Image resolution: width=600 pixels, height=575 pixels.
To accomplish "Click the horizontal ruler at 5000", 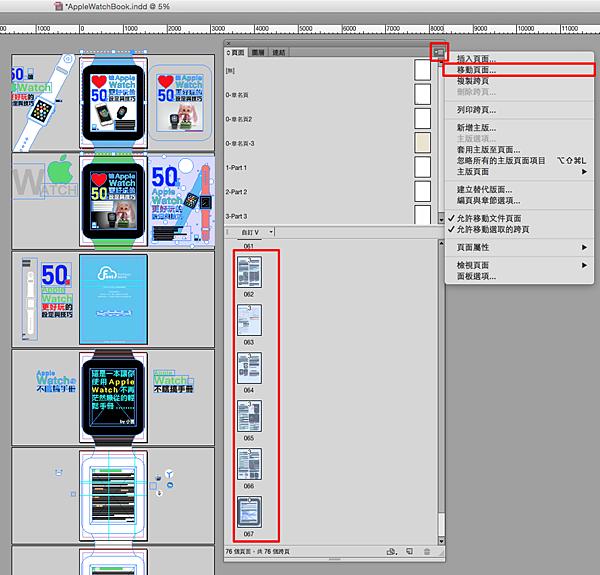I will (306, 29).
